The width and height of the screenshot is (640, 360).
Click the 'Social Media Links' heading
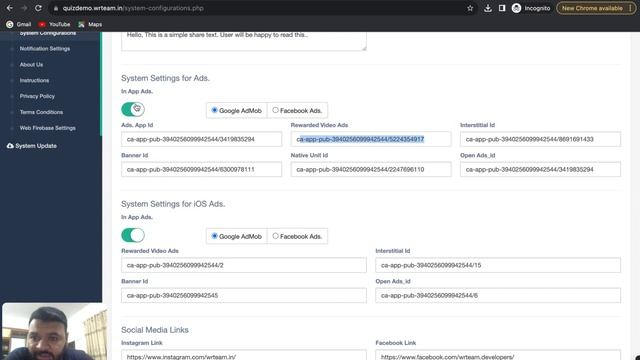pyautogui.click(x=155, y=330)
